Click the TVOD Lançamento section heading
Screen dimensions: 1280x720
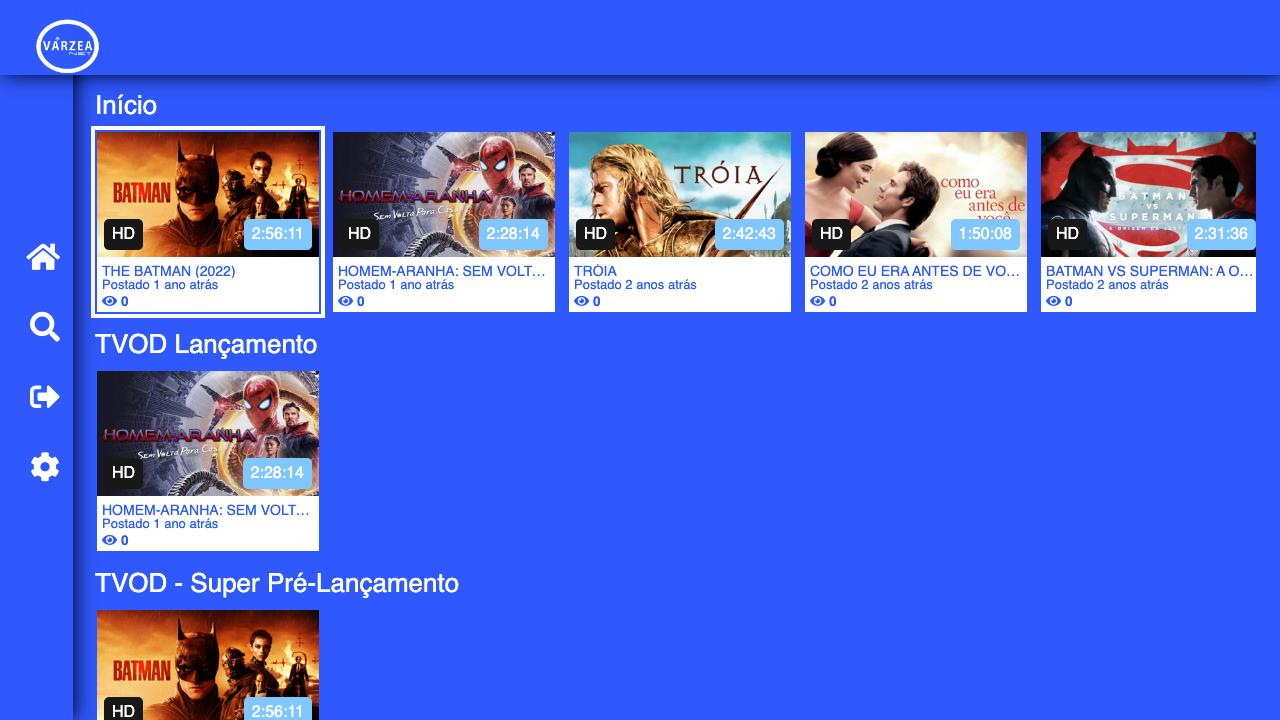(x=206, y=344)
